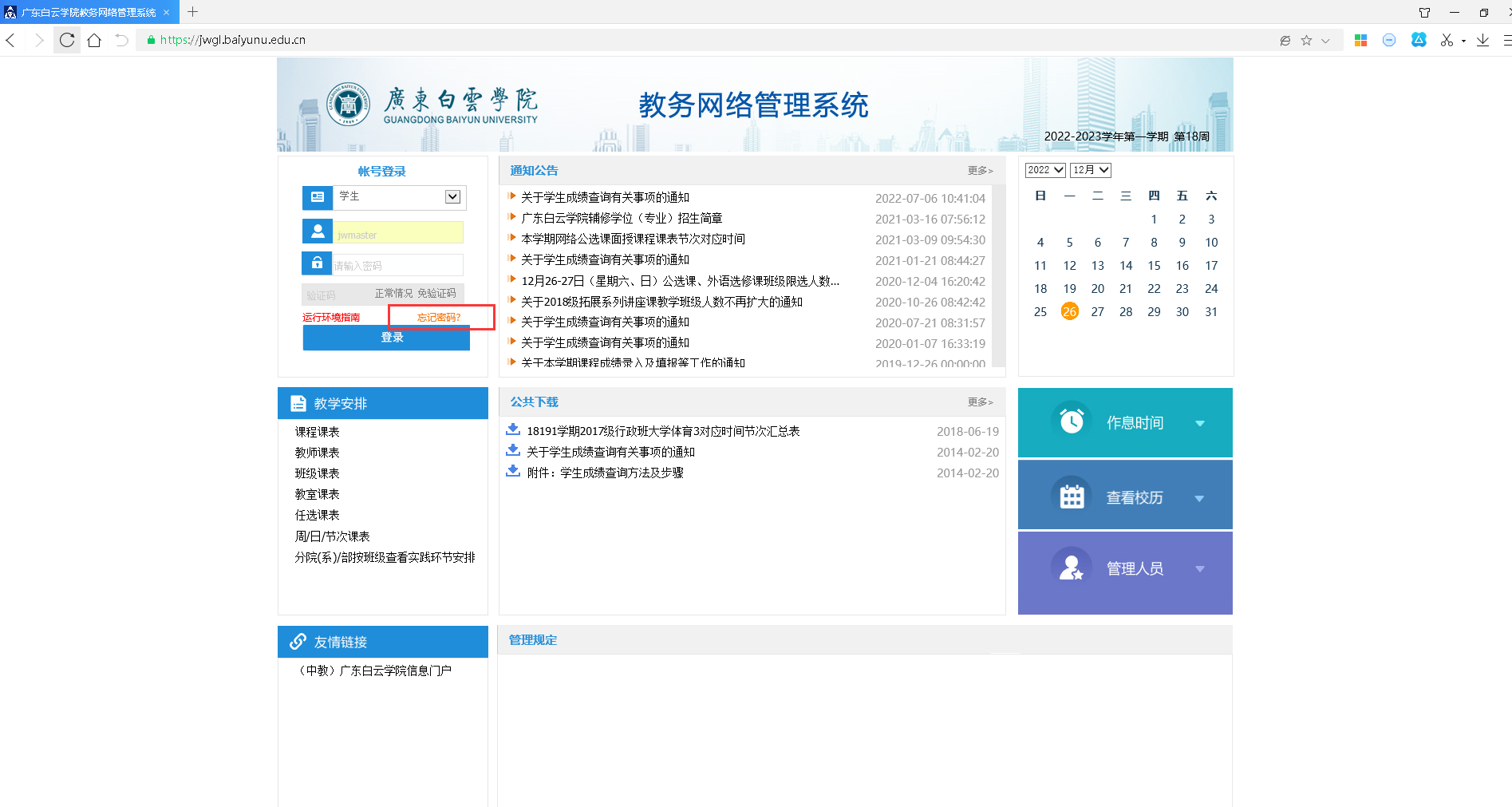Go to the browser home page icon

(94, 40)
